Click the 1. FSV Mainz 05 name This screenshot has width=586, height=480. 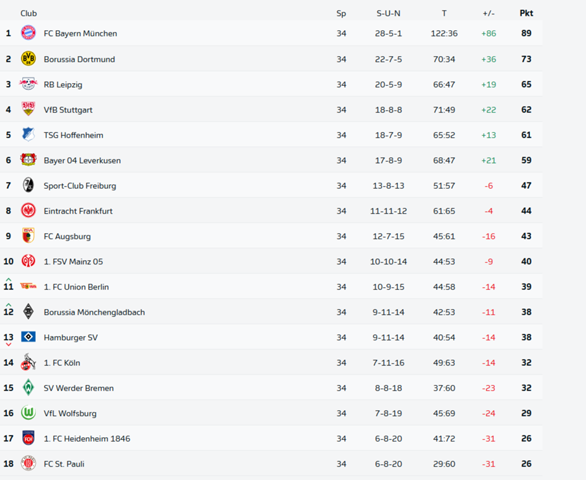tap(73, 262)
